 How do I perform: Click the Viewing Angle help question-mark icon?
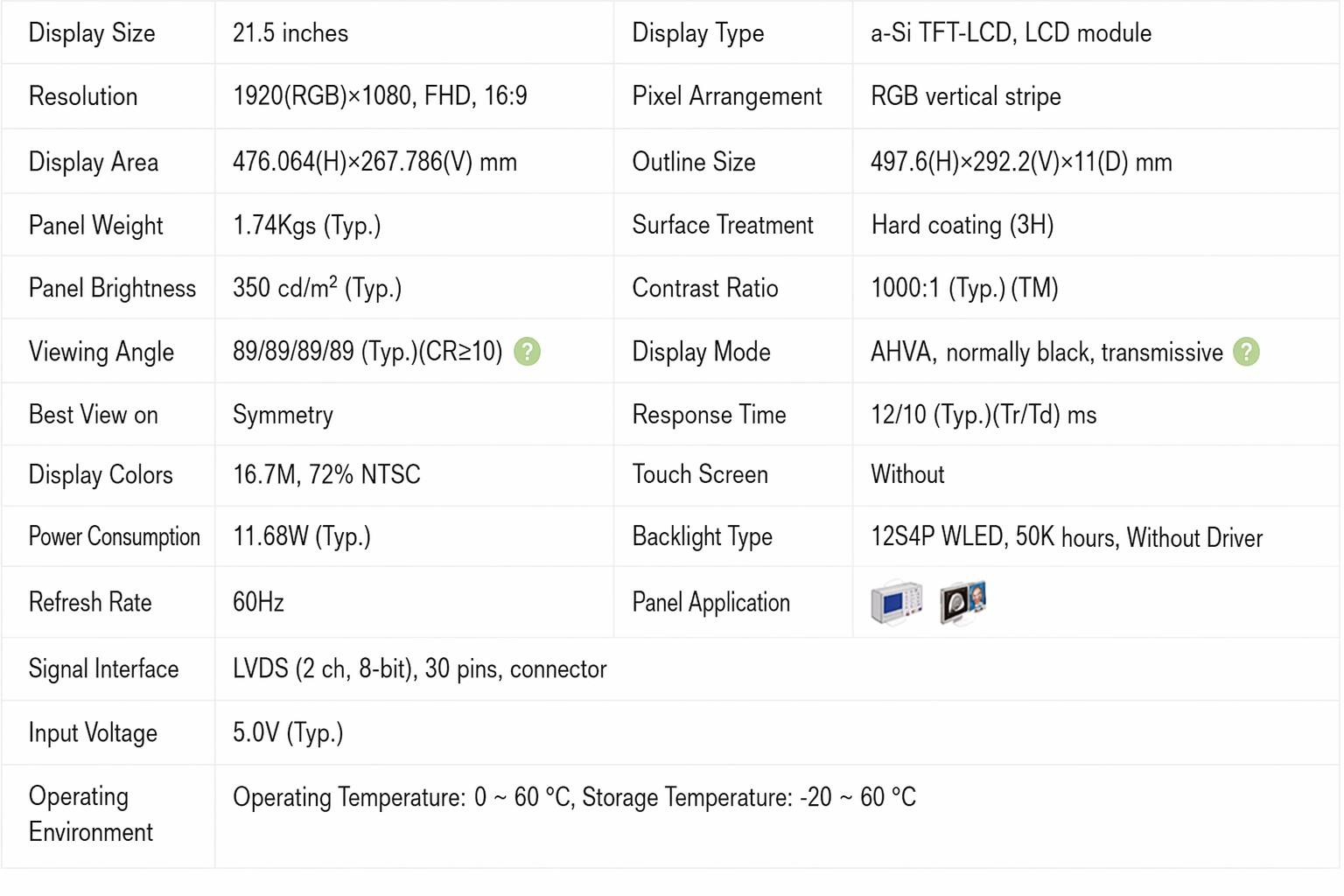tap(527, 352)
